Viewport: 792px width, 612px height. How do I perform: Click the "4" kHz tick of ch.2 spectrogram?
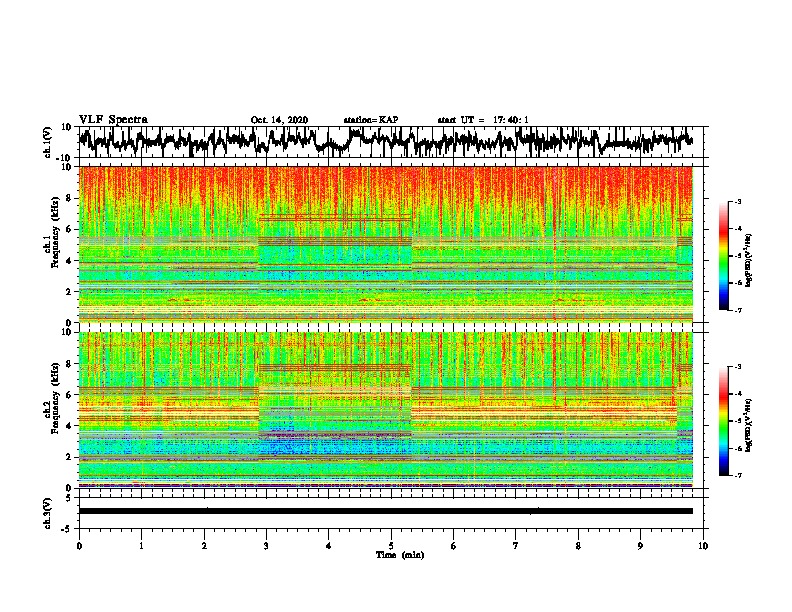69,426
